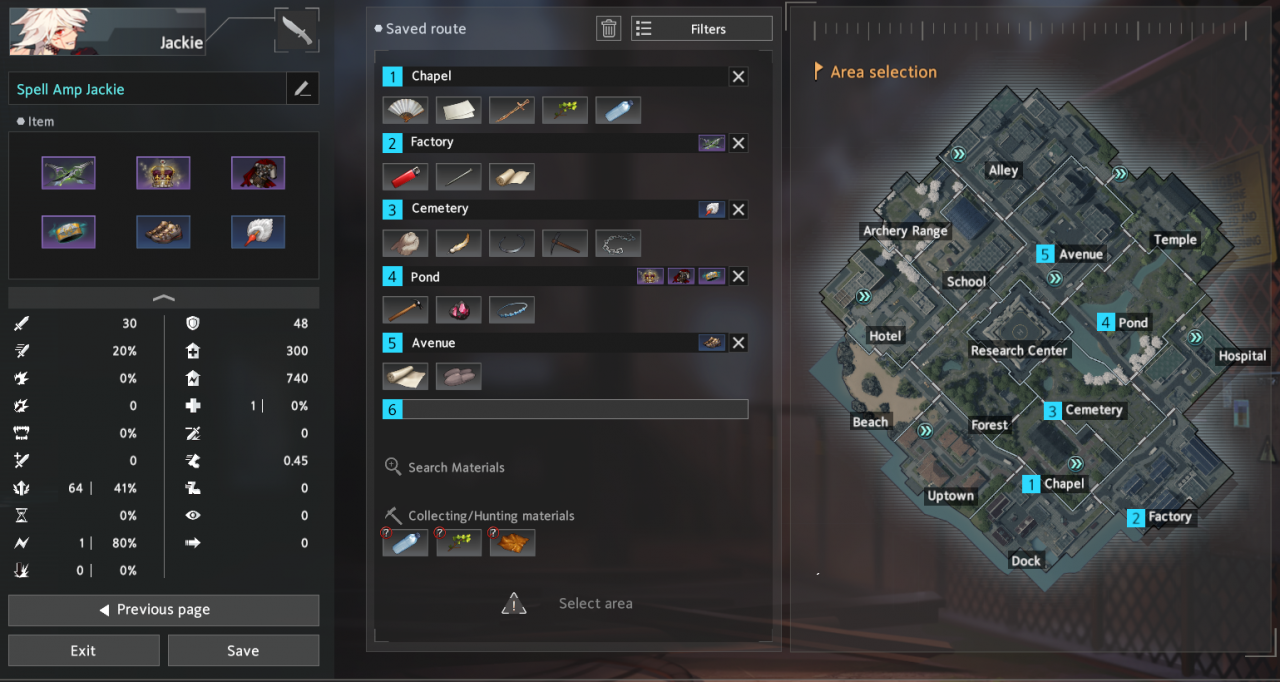Go back with Previous page button
1280x682 pixels.
pyautogui.click(x=163, y=610)
